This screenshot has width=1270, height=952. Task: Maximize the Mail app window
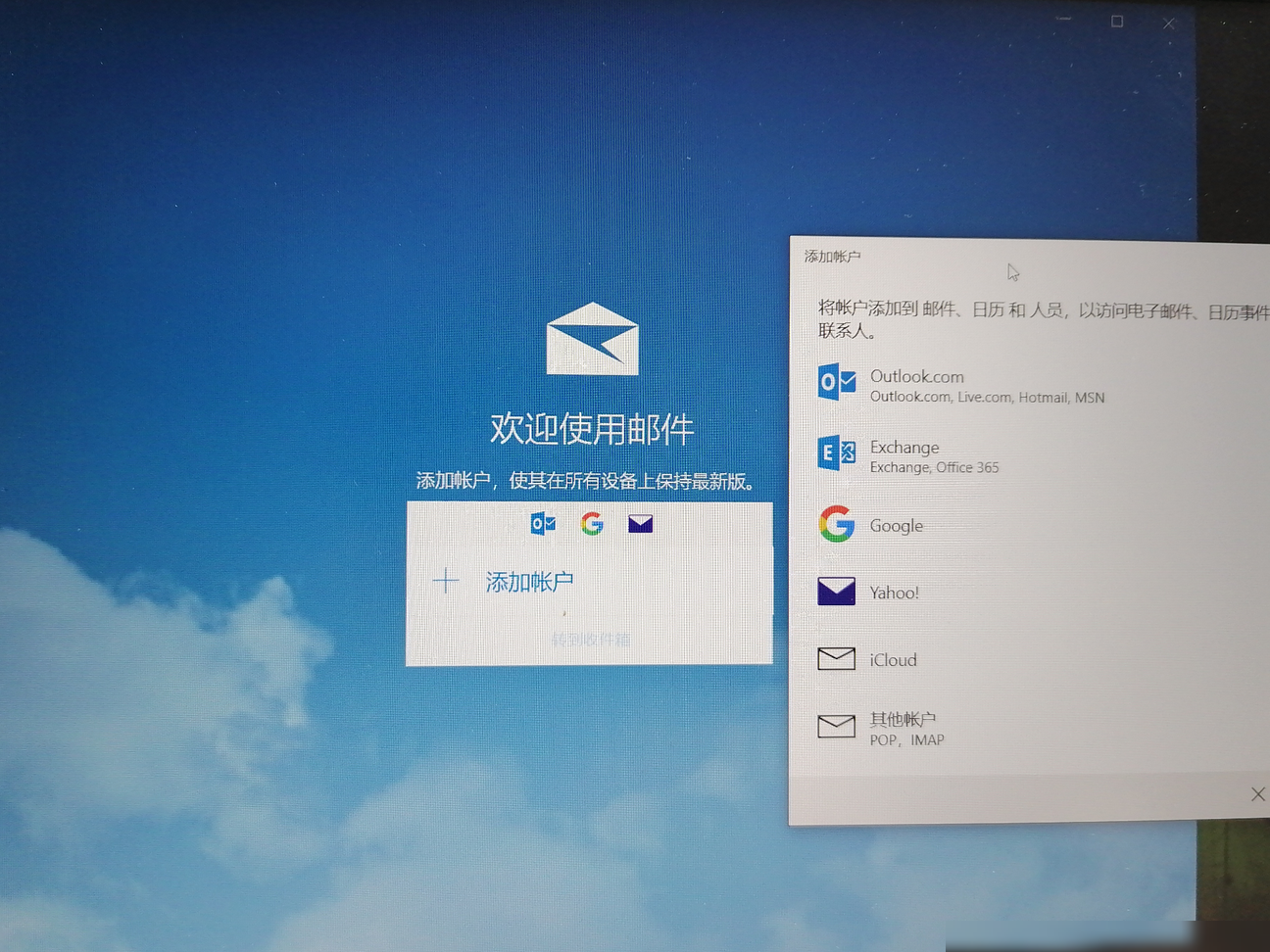pos(1117,21)
